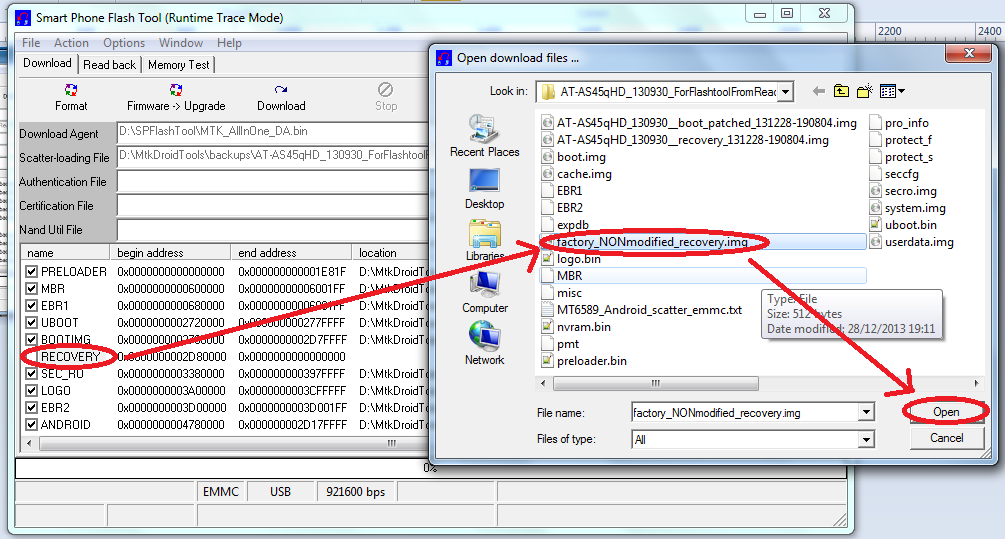
Task: Click file list horizontal scrollbar thumb
Action: click(656, 383)
